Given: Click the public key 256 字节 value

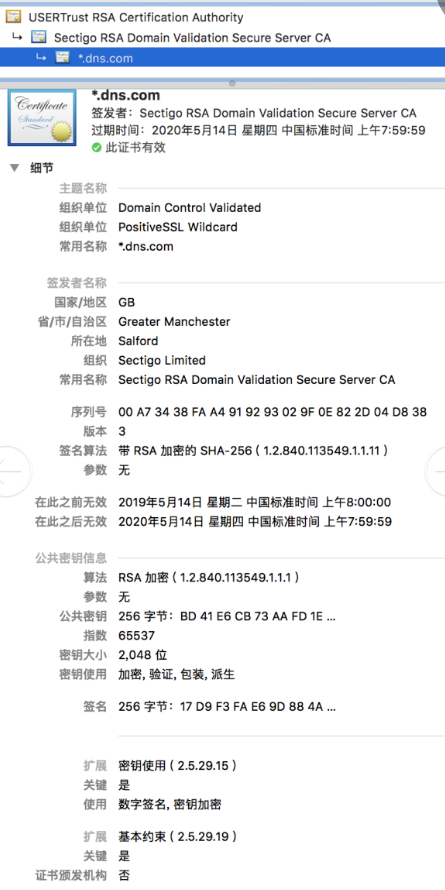Looking at the screenshot, I should (226, 616).
